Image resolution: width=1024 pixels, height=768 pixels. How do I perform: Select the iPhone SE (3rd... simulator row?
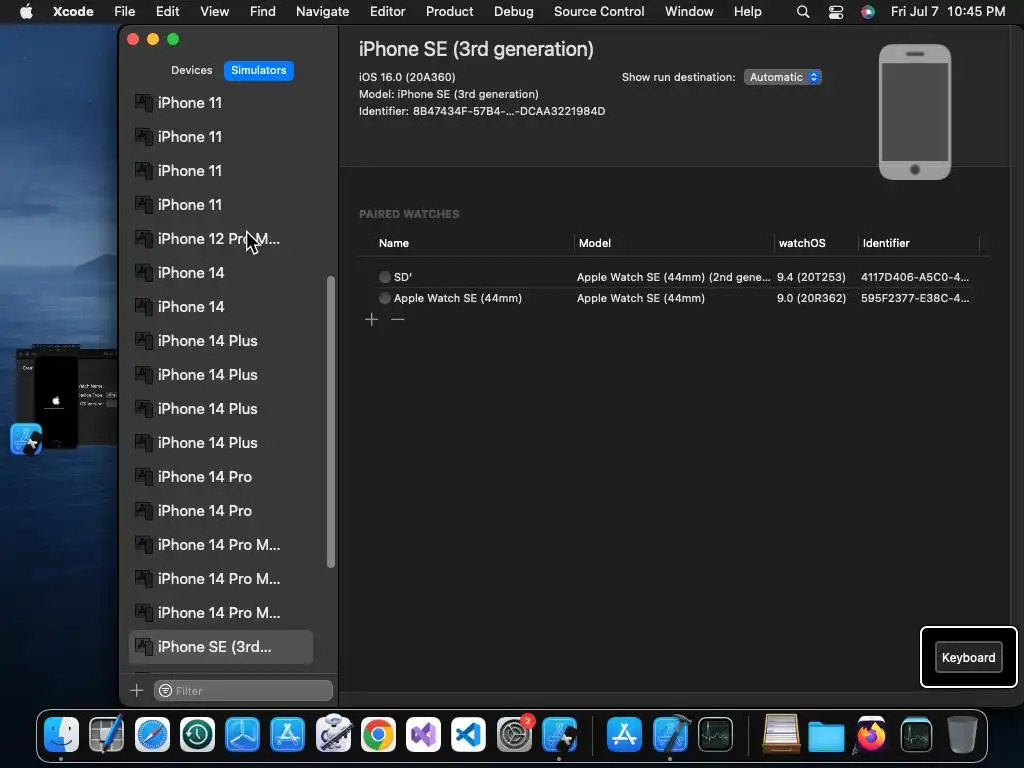[x=221, y=647]
